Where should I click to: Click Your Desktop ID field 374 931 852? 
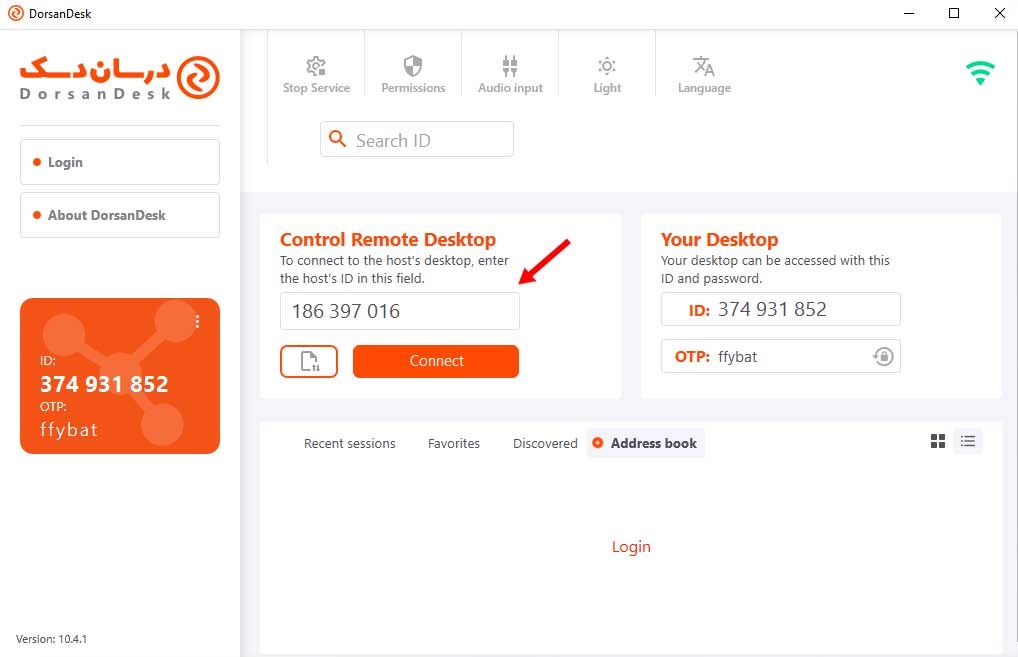pos(780,309)
